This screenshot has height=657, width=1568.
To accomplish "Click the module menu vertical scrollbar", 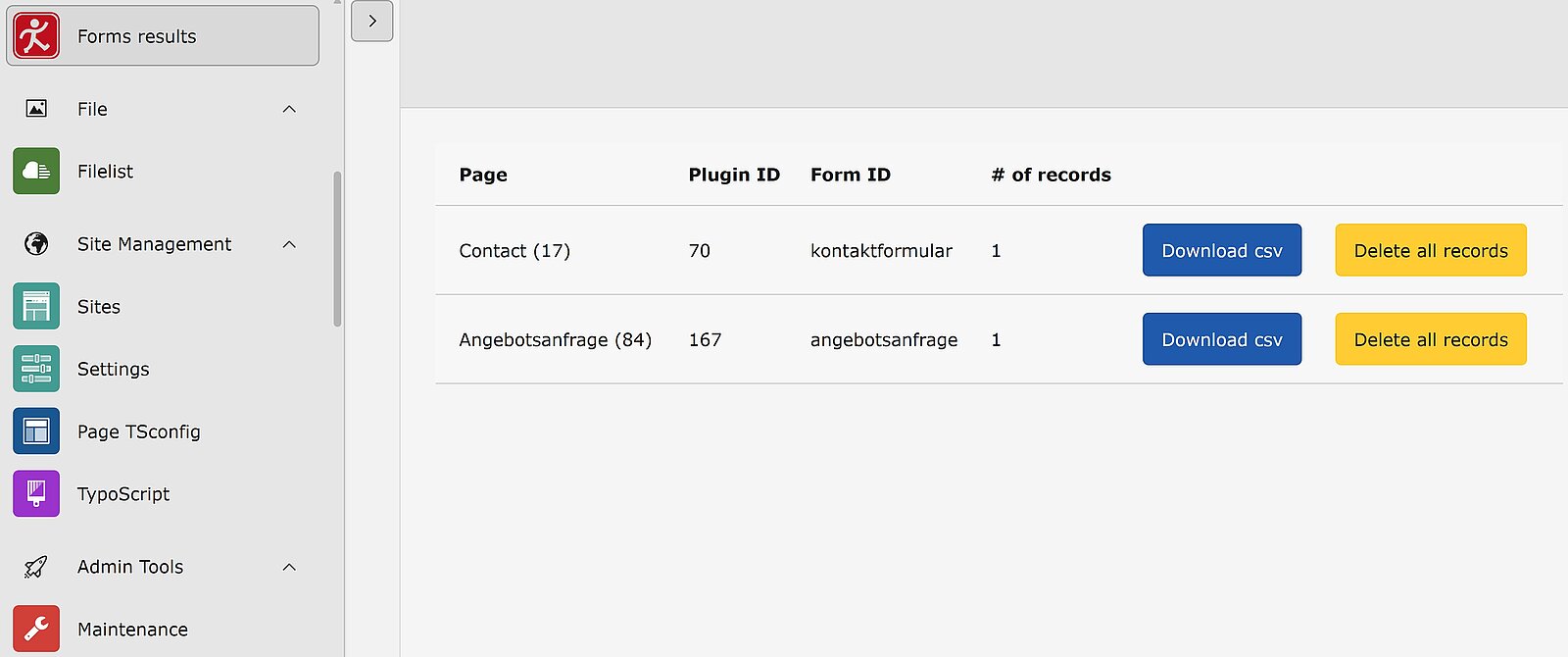I will click(x=337, y=249).
